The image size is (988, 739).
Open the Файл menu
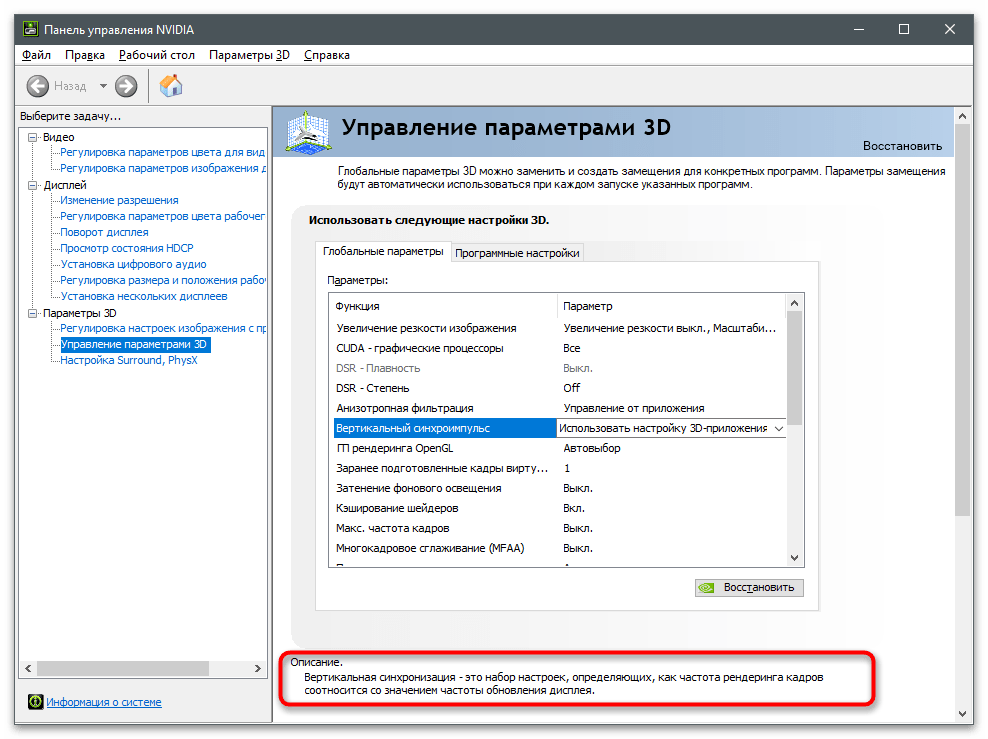(x=36, y=55)
